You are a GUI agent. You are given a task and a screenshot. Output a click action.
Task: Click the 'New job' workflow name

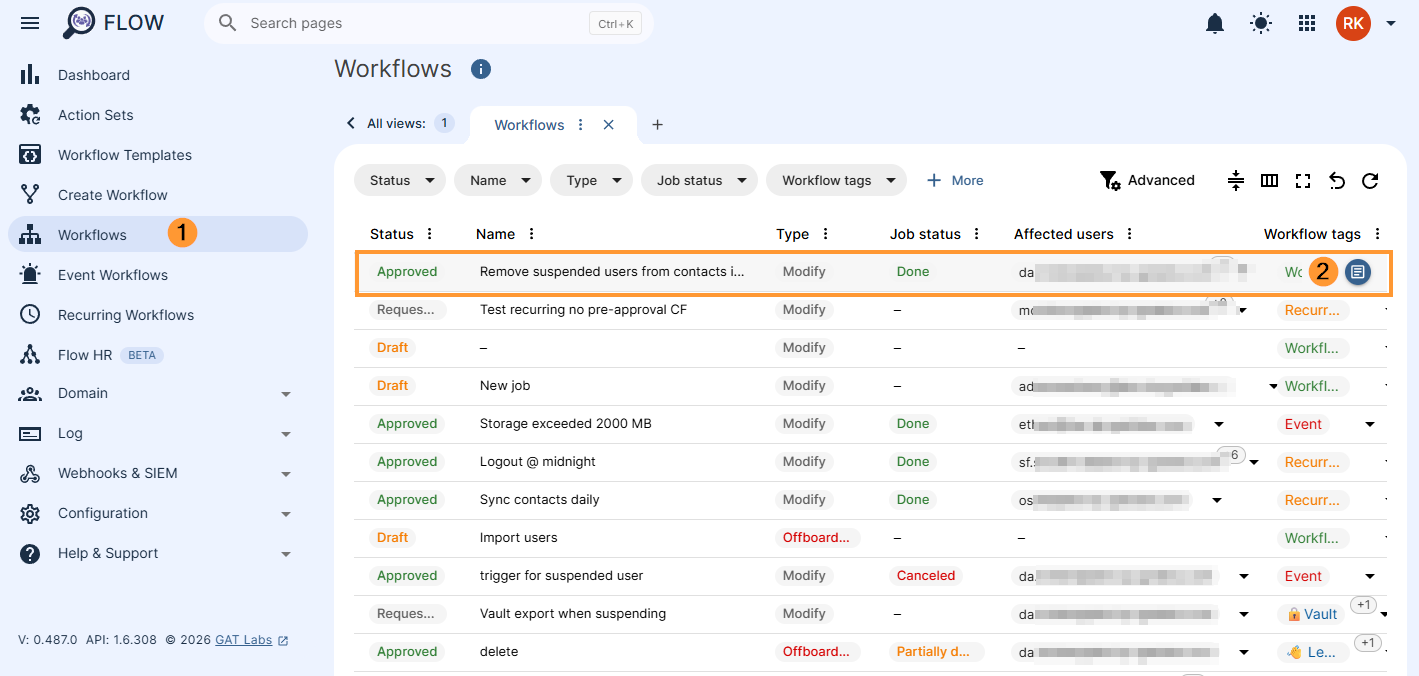505,386
